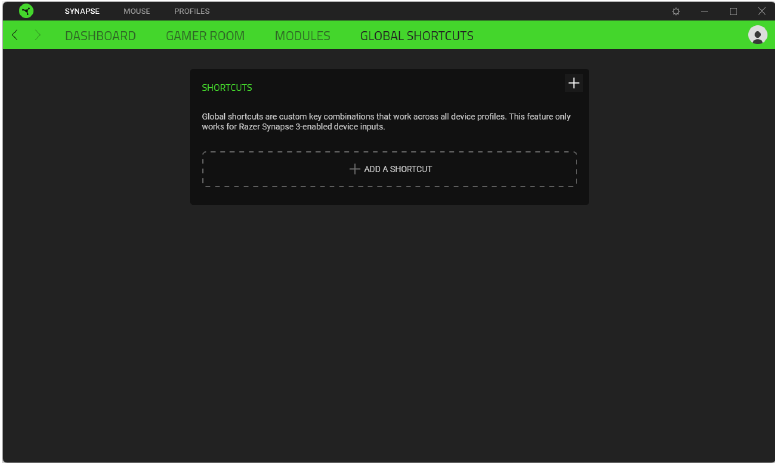
Task: Switch to the Synapse tab
Action: click(82, 11)
